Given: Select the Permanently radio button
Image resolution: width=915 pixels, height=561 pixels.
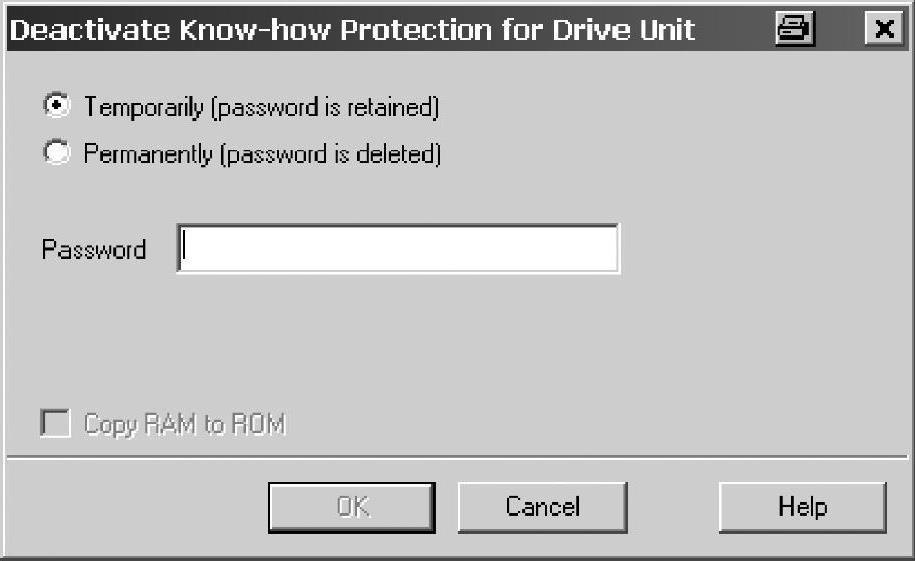Looking at the screenshot, I should (x=57, y=154).
